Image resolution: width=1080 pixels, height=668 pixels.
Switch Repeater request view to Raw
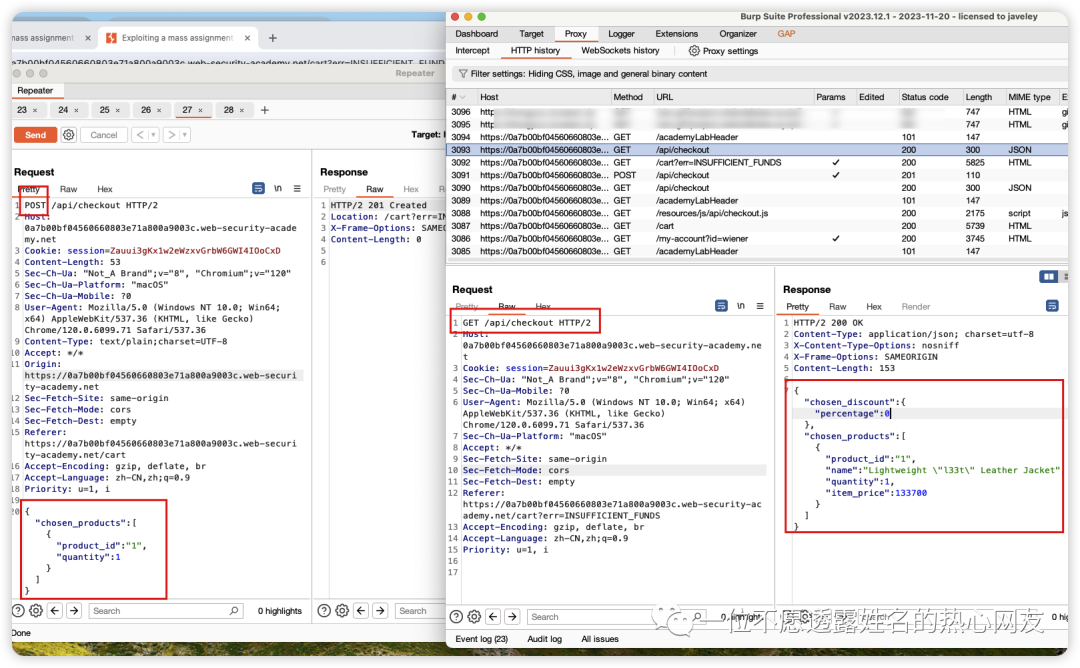(68, 189)
